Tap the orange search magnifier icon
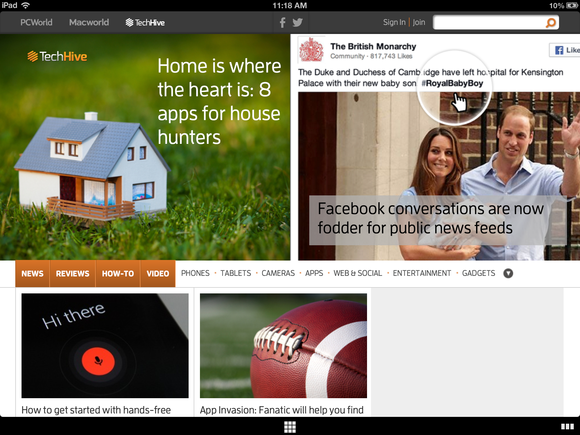Image resolution: width=580 pixels, height=435 pixels. pyautogui.click(x=551, y=23)
